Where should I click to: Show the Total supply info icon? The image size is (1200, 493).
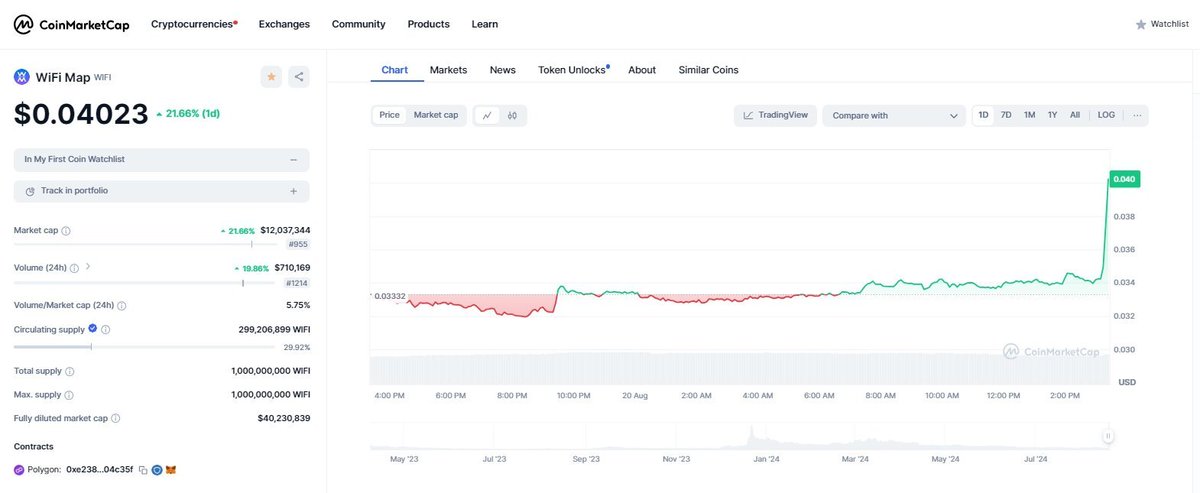(x=71, y=371)
